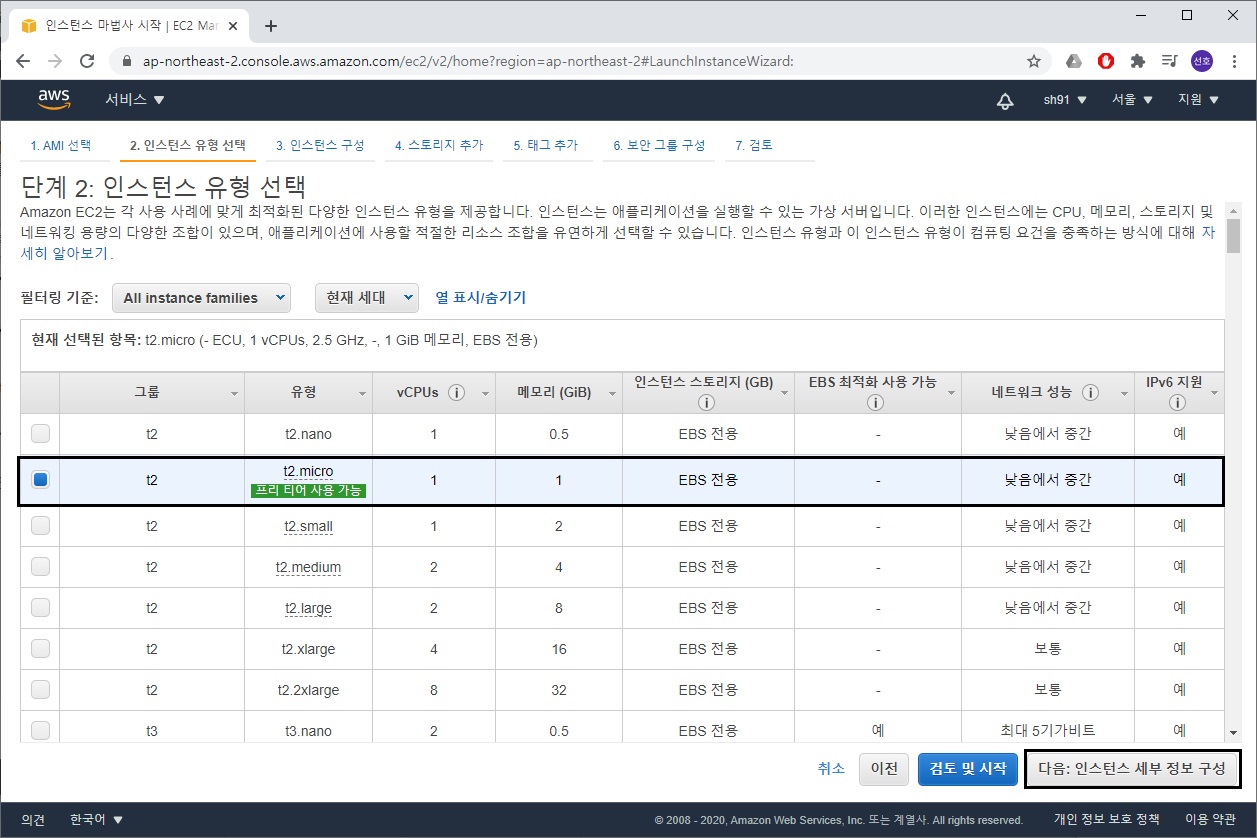Viewport: 1257px width, 838px height.
Task: Select the t2.large row checkbox
Action: pyautogui.click(x=40, y=608)
